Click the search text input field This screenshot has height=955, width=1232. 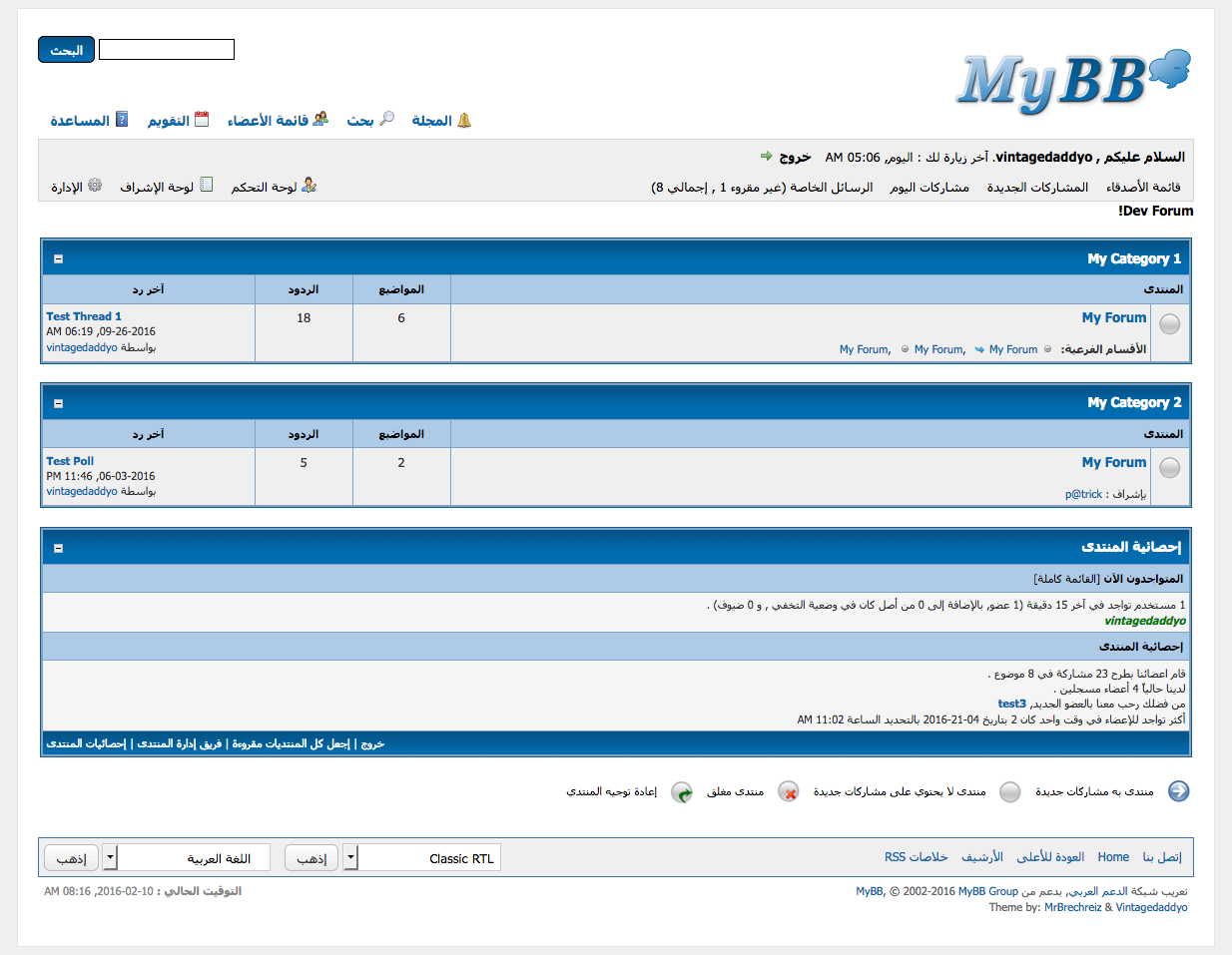[x=167, y=50]
